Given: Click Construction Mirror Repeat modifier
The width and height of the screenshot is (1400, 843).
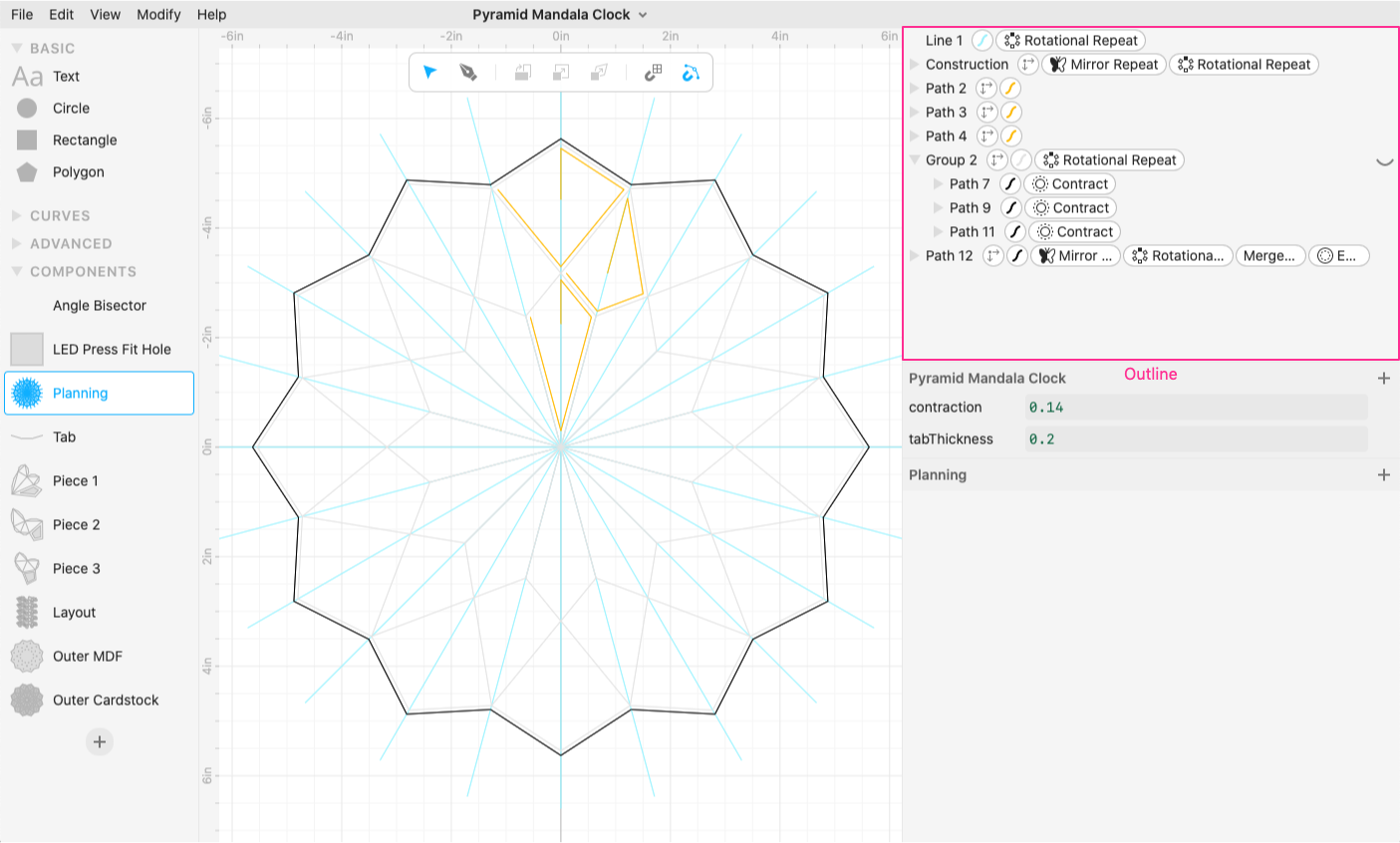Looking at the screenshot, I should pyautogui.click(x=1104, y=64).
